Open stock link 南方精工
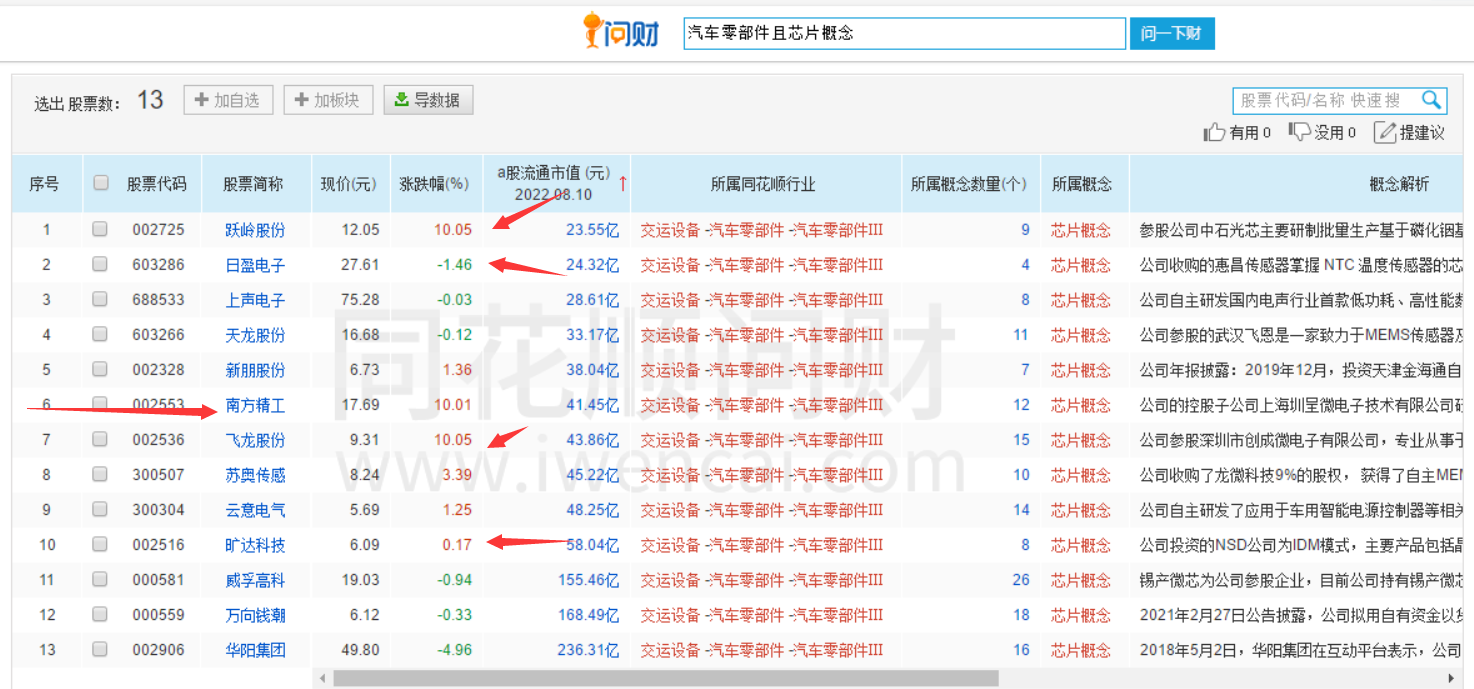The width and height of the screenshot is (1474, 689). tap(255, 405)
